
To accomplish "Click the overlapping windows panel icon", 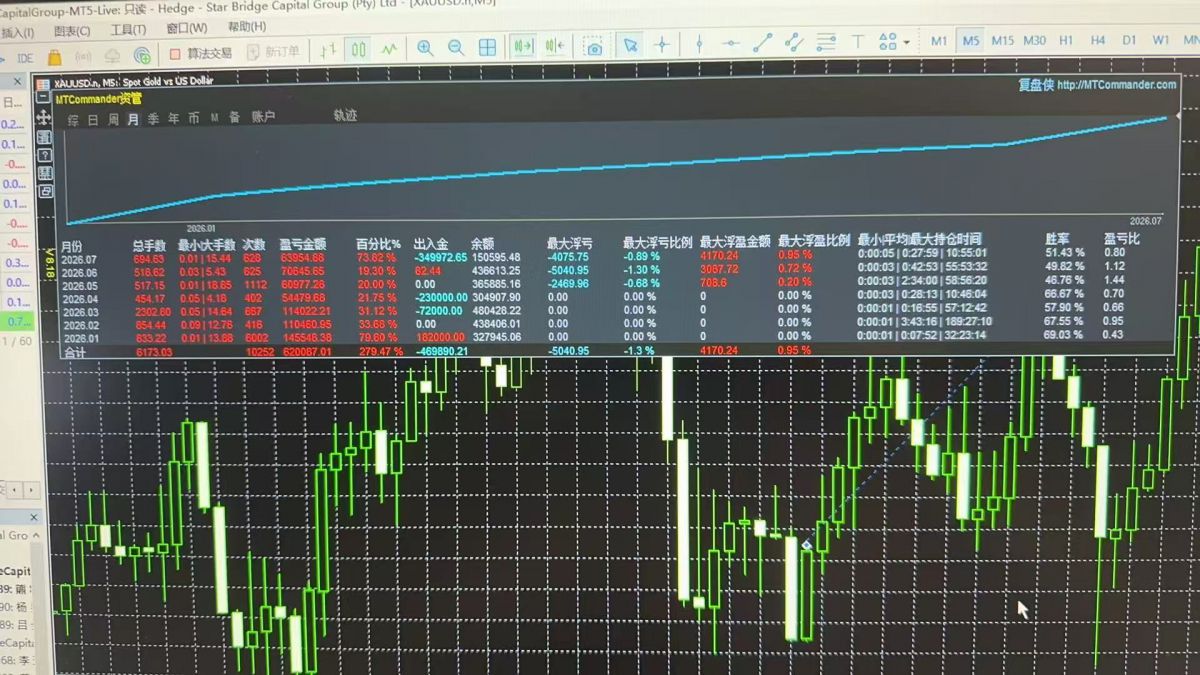I will (x=45, y=191).
